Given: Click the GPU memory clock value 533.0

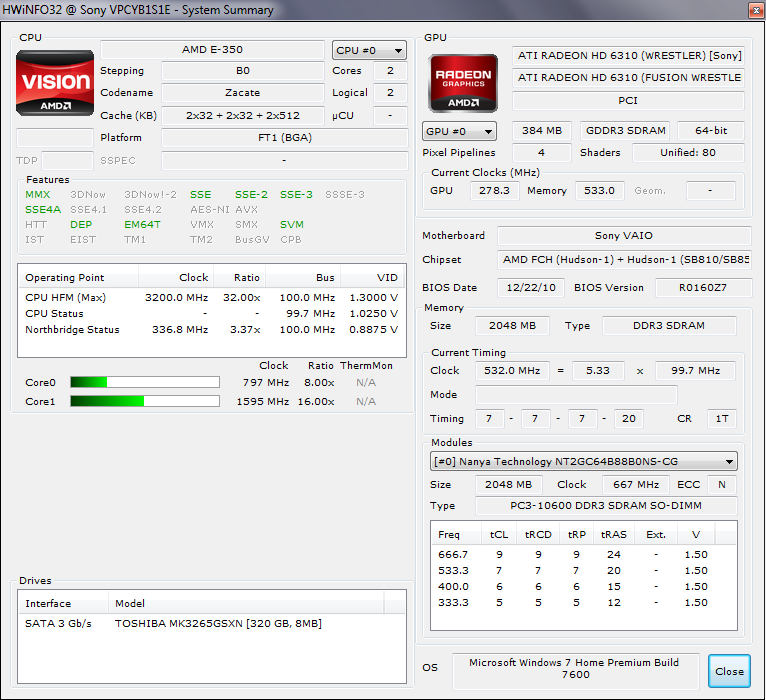Looking at the screenshot, I should (x=599, y=191).
